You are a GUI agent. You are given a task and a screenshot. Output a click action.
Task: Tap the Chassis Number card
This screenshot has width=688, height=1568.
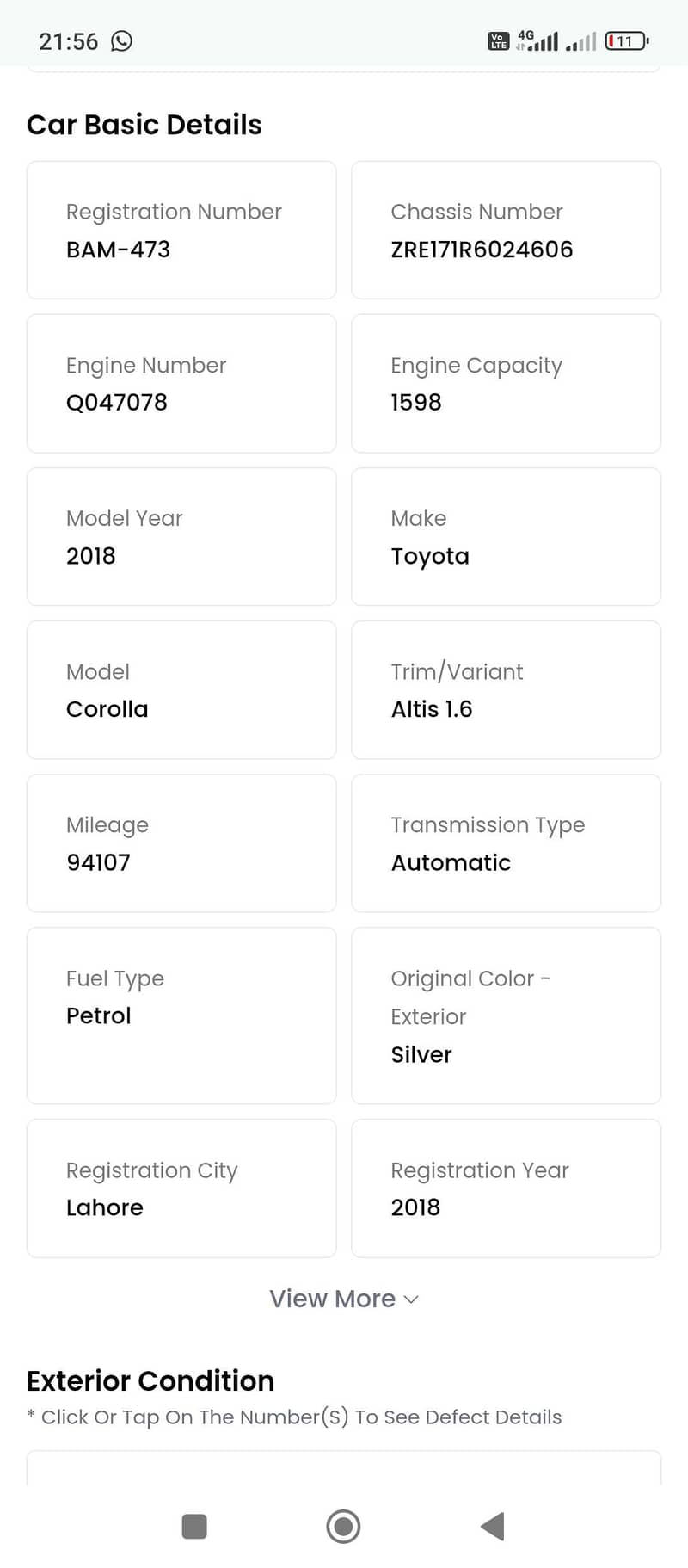tap(506, 231)
